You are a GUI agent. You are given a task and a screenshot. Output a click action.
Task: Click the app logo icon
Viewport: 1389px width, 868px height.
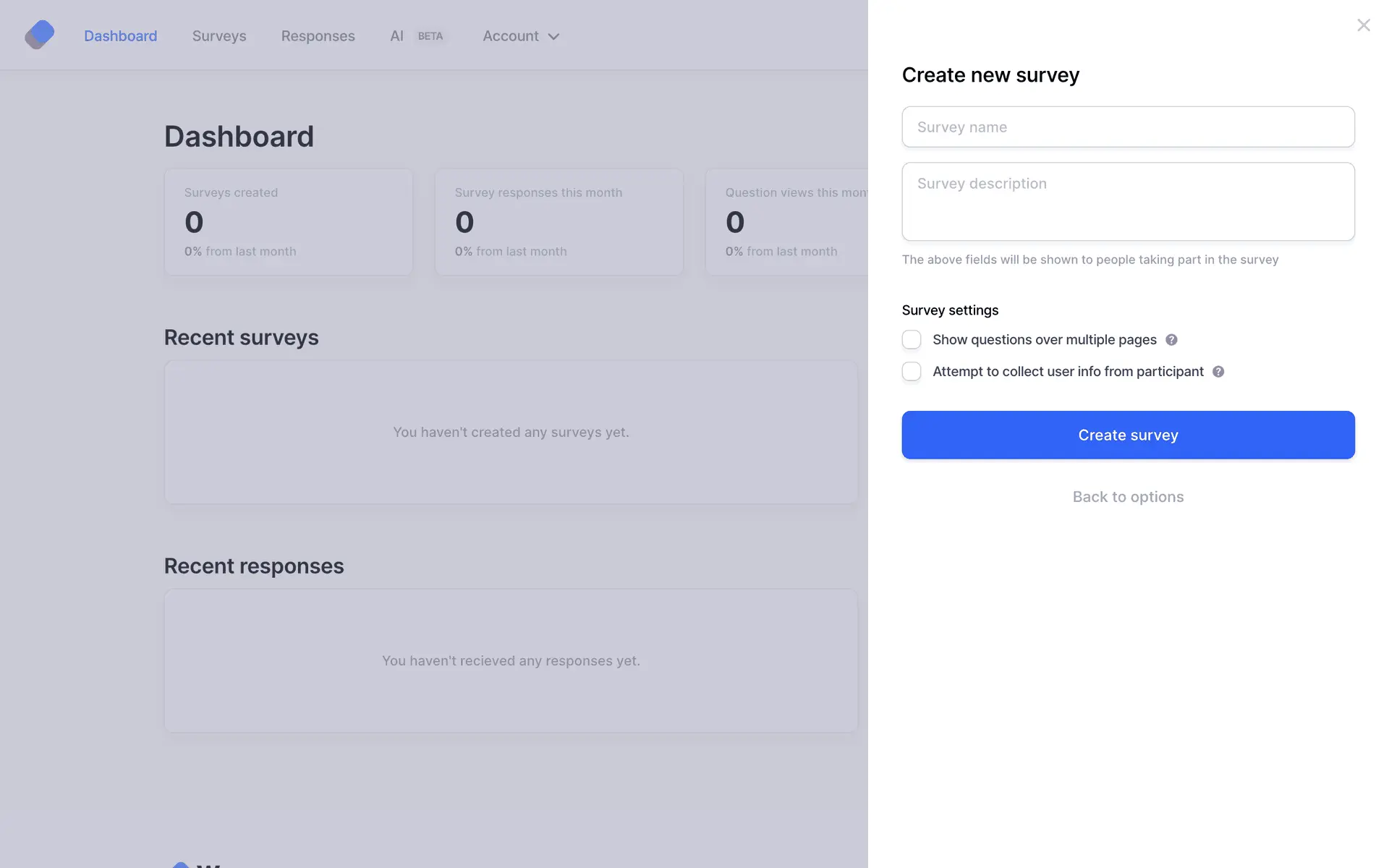(39, 35)
